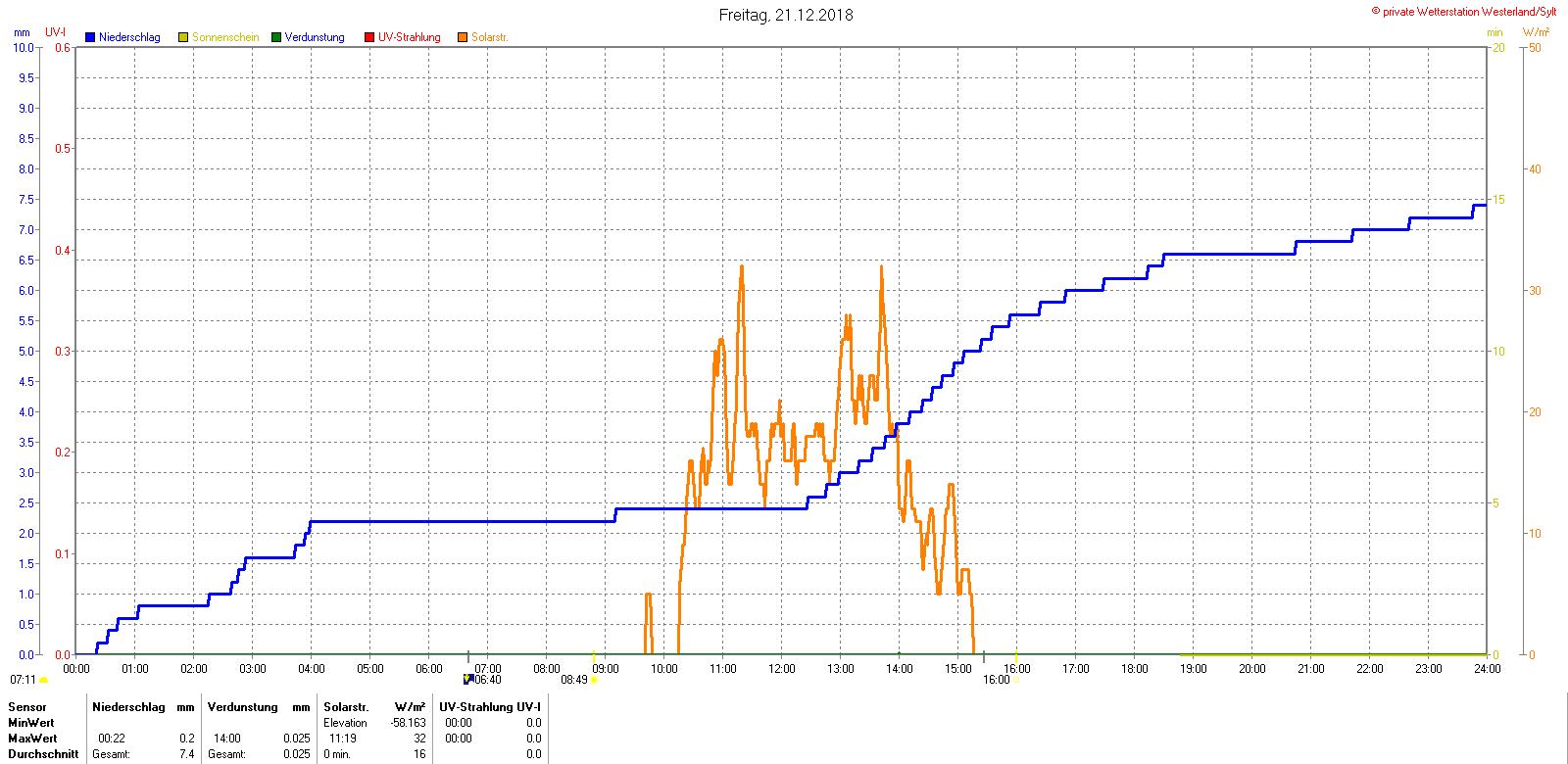Click the "07:11" sunrise time label
Viewport: 1568px width, 764px height.
pyautogui.click(x=23, y=680)
